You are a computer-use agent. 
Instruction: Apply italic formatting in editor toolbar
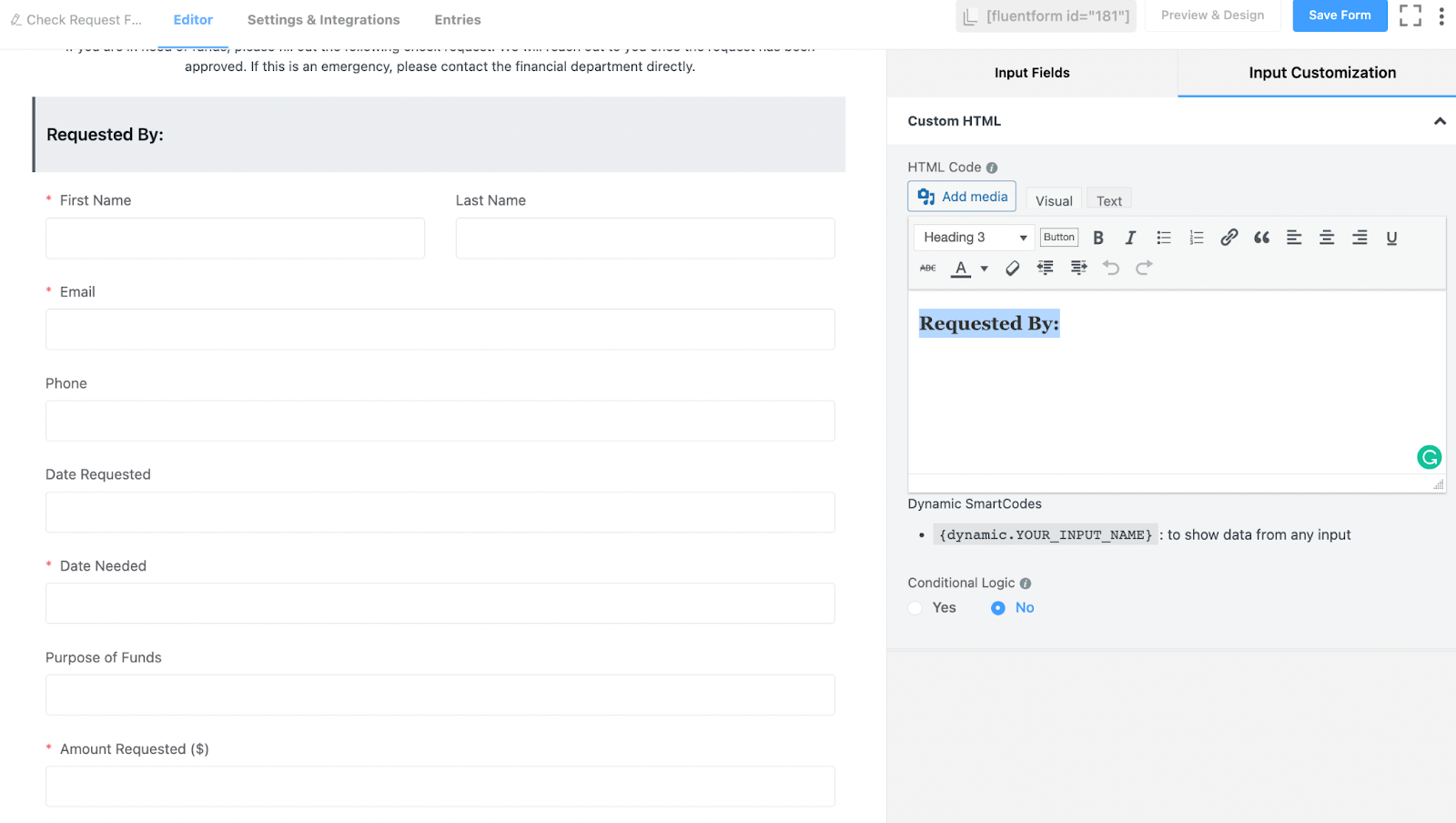click(x=1130, y=238)
